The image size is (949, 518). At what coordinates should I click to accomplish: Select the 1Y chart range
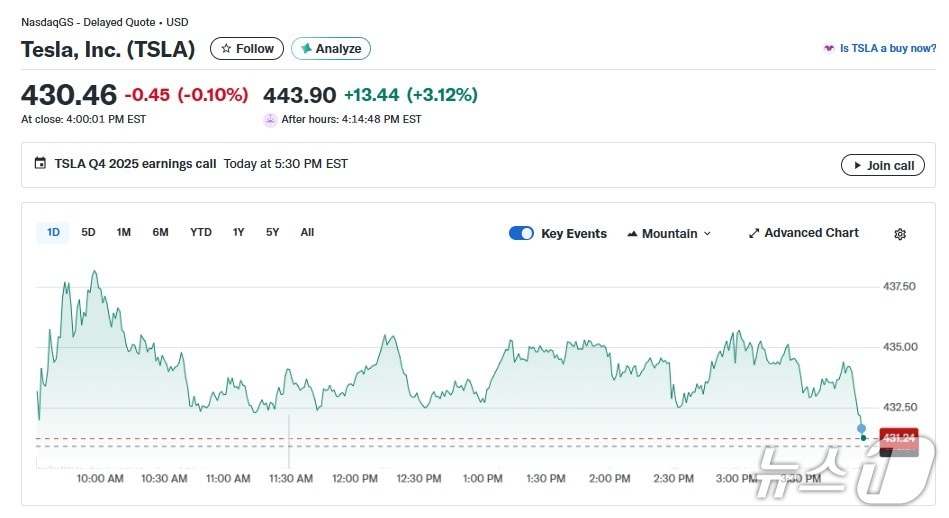(238, 232)
